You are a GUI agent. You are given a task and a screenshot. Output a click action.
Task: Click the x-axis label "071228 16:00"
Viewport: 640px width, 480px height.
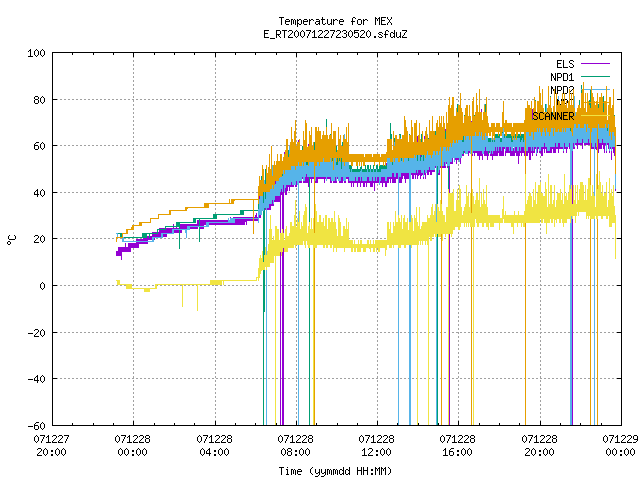point(457,446)
